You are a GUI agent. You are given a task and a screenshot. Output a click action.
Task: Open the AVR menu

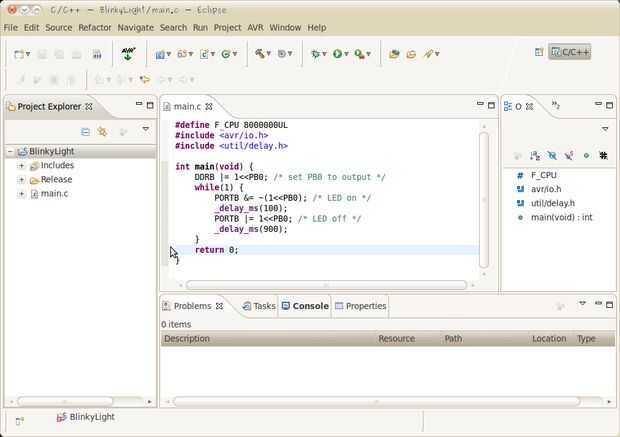(255, 27)
